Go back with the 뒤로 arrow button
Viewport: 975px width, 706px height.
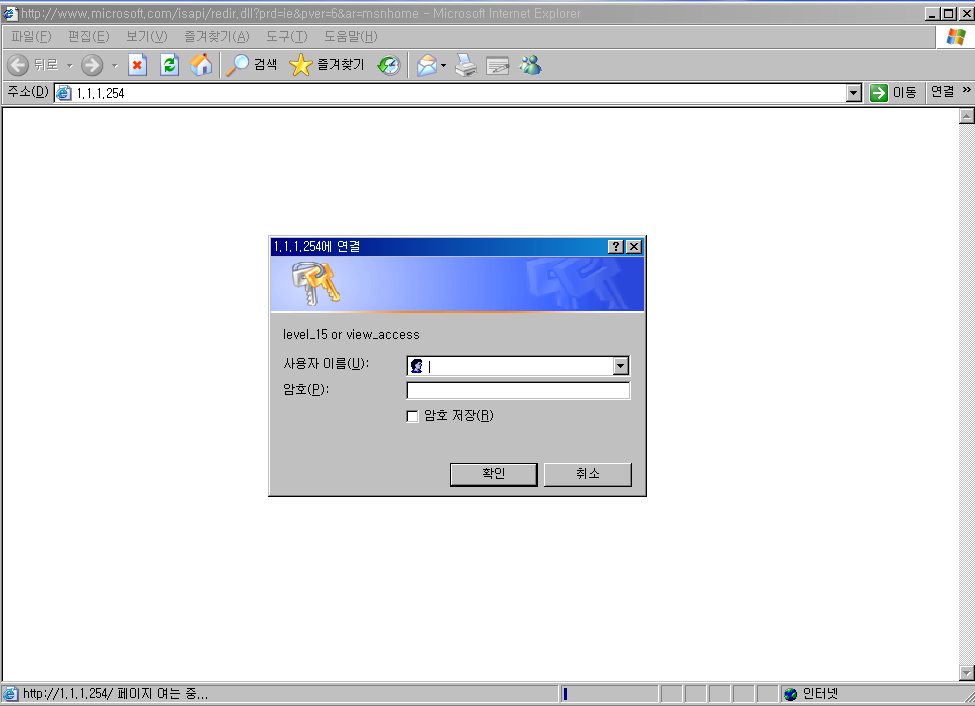click(x=33, y=65)
